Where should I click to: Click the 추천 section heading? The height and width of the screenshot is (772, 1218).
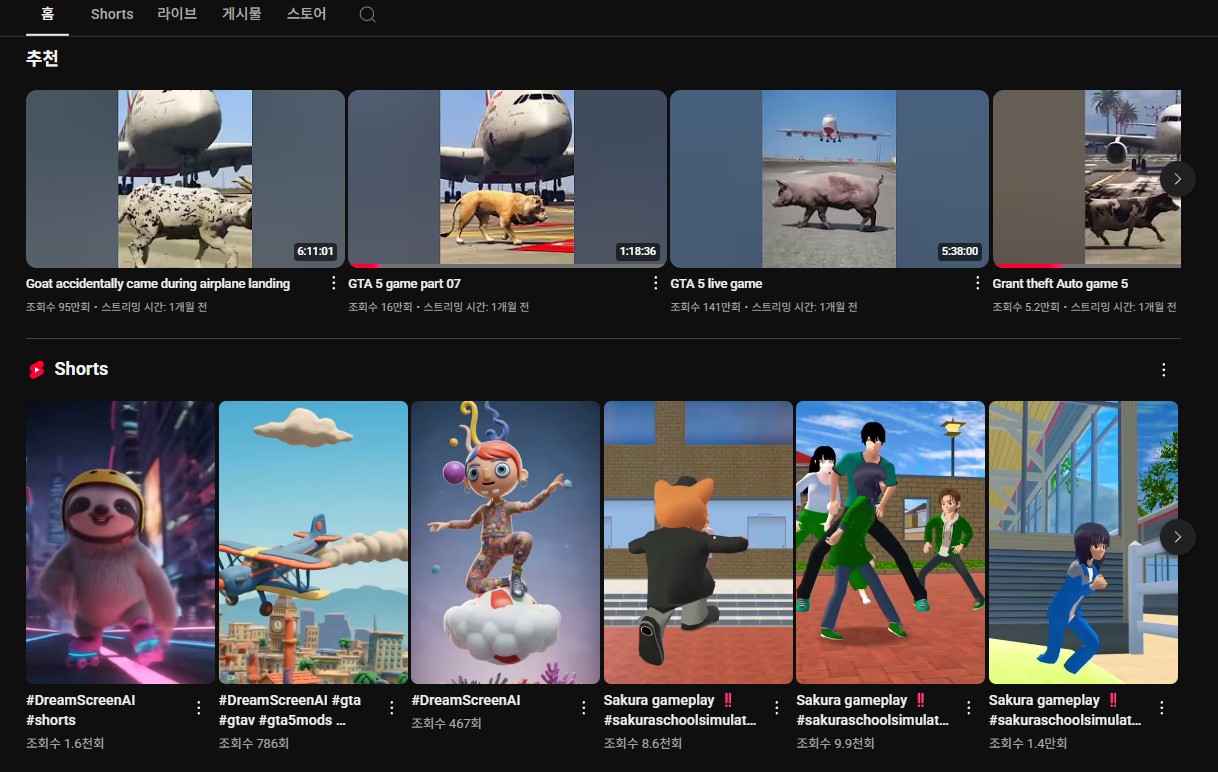[x=42, y=59]
